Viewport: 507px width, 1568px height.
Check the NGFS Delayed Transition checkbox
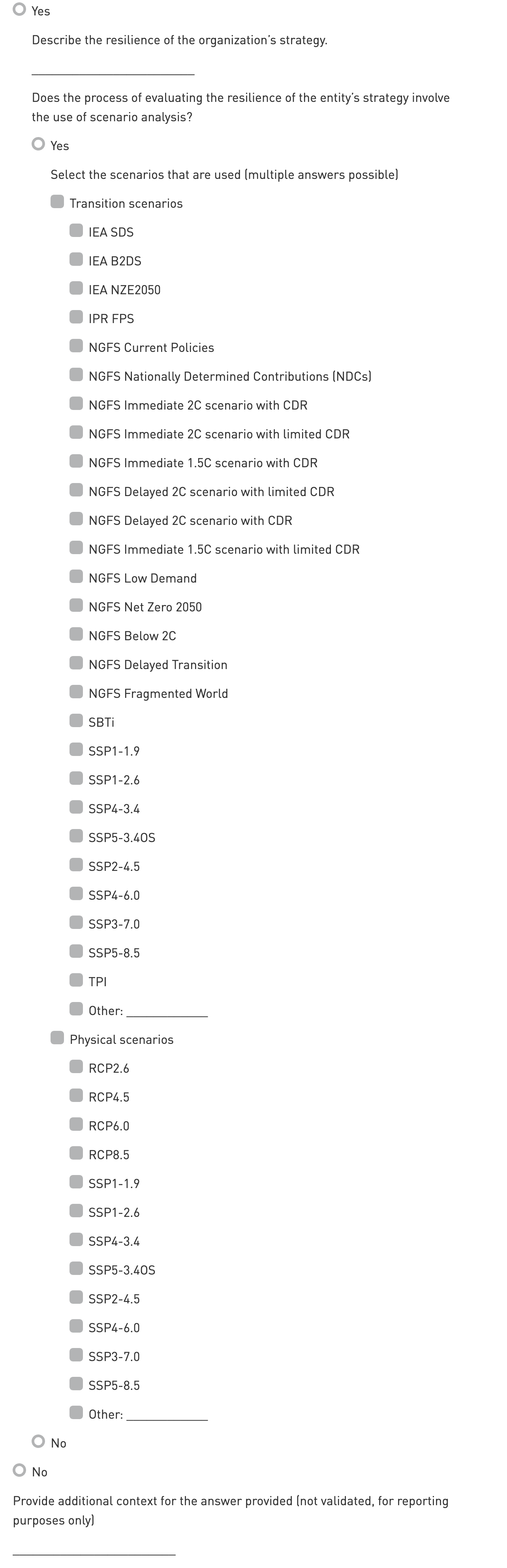click(x=76, y=663)
